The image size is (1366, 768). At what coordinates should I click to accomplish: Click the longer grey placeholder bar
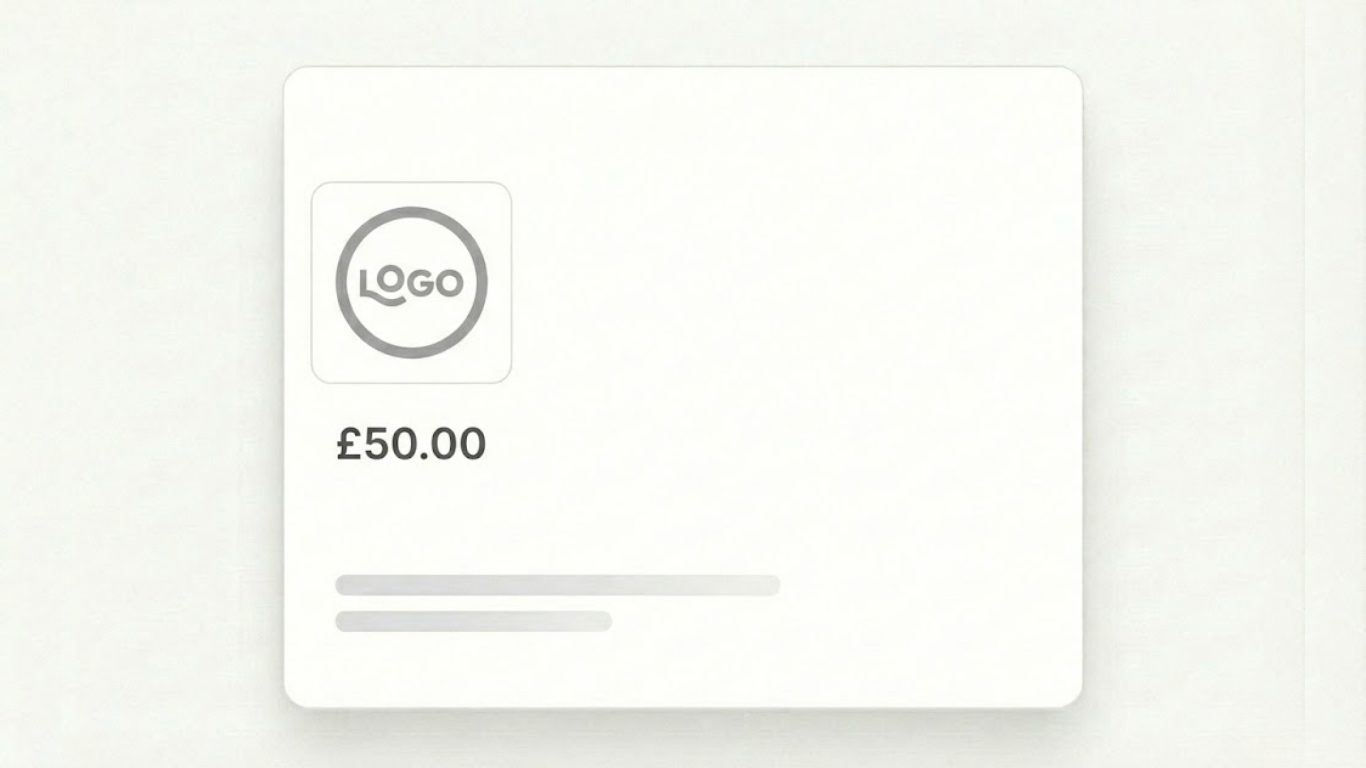click(557, 585)
